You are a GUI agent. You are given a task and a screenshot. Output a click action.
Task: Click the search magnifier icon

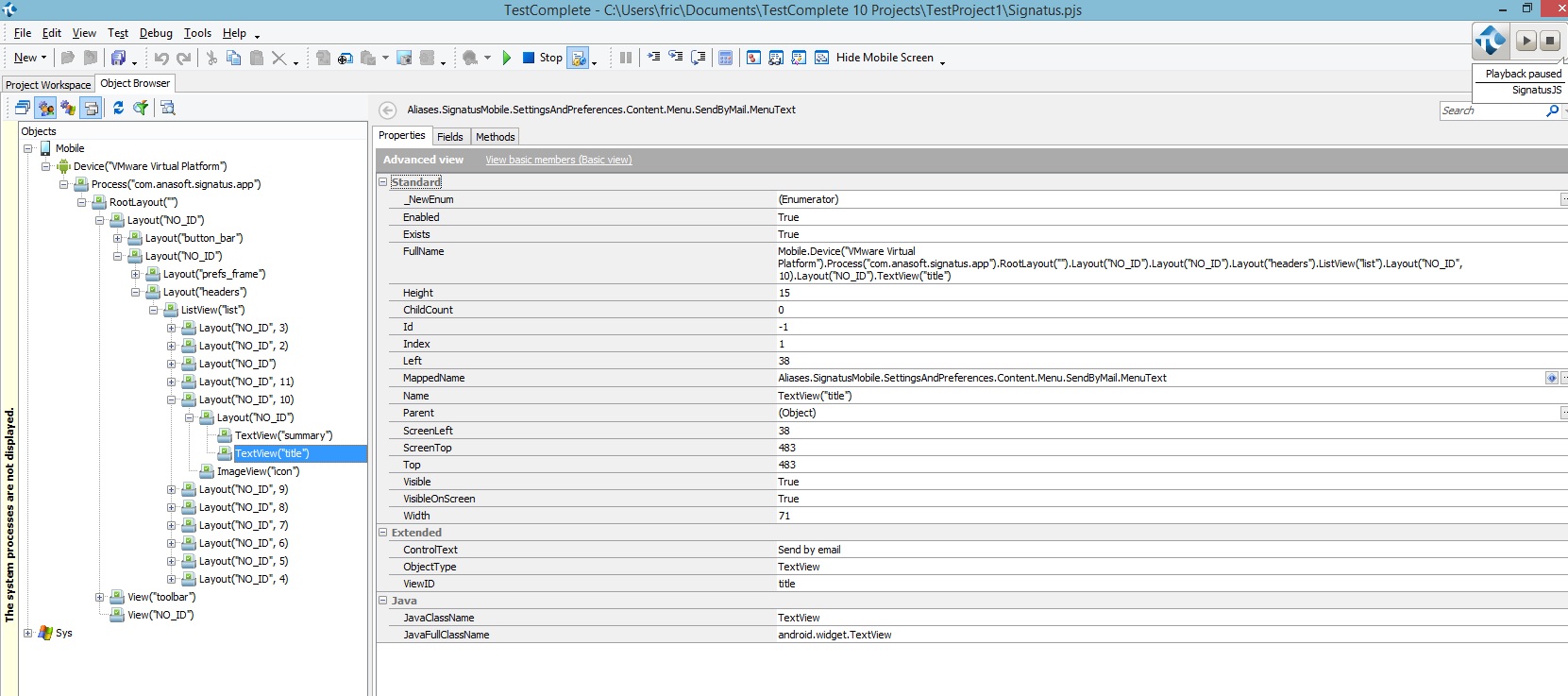(1551, 111)
